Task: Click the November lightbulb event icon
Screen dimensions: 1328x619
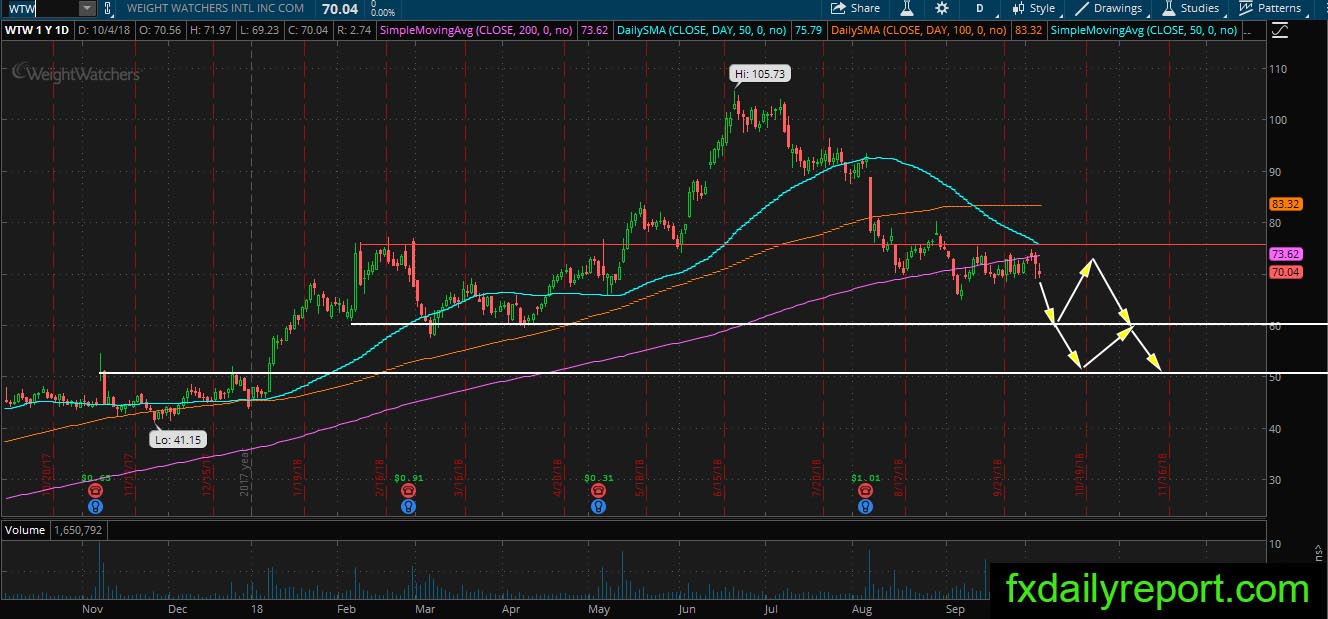Action: click(x=95, y=507)
